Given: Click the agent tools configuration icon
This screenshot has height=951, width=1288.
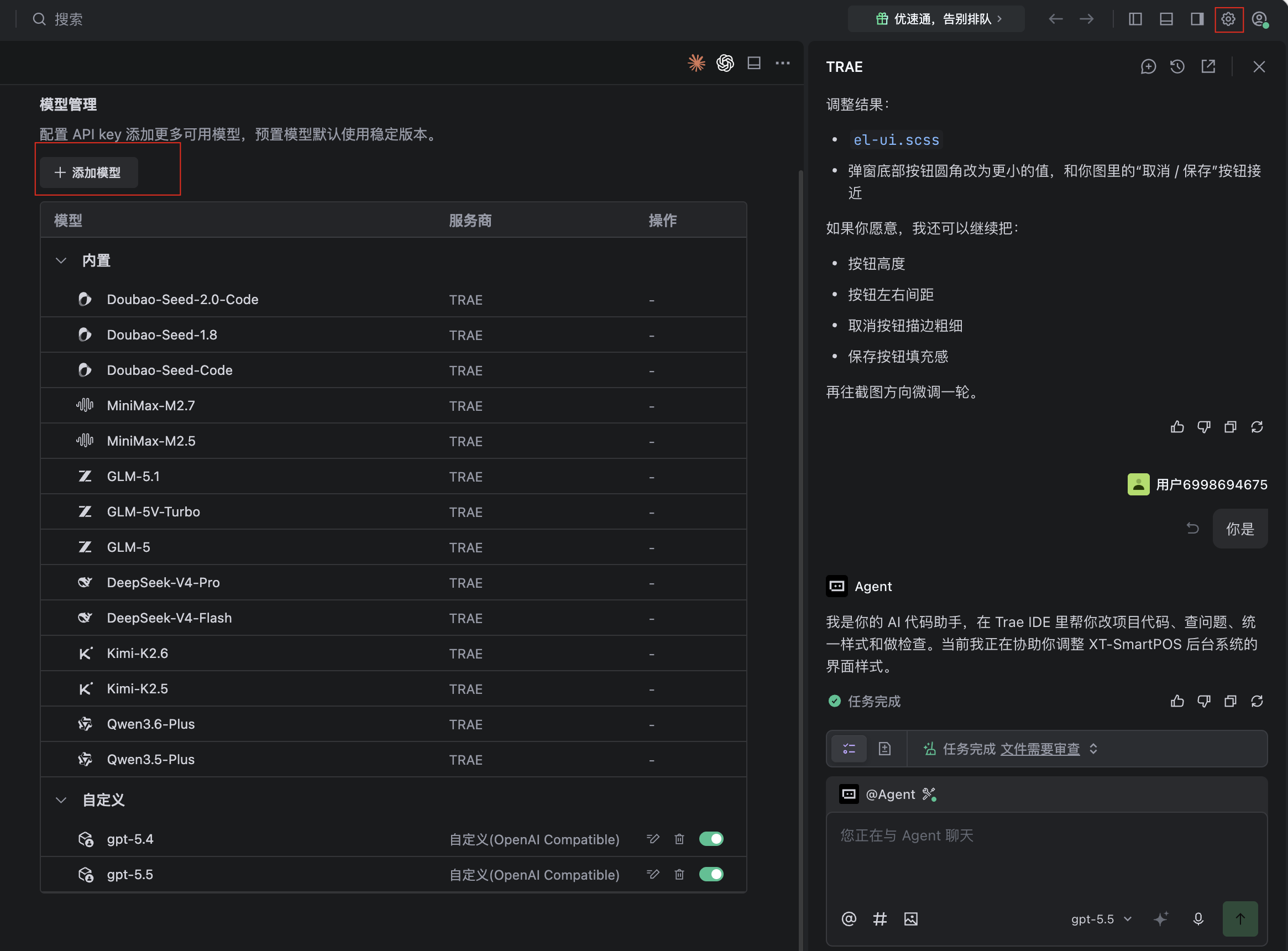Looking at the screenshot, I should click(x=929, y=795).
